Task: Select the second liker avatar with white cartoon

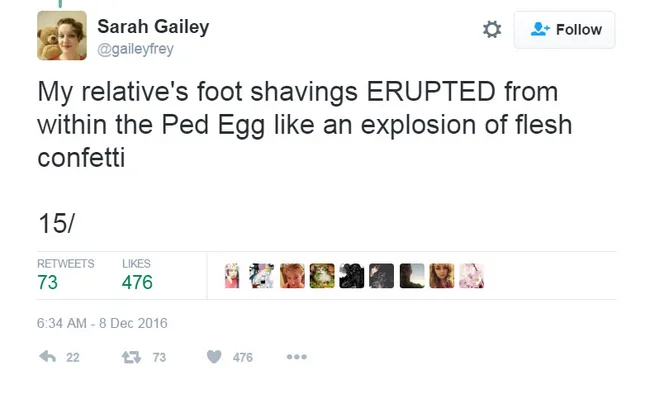Action: [262, 276]
